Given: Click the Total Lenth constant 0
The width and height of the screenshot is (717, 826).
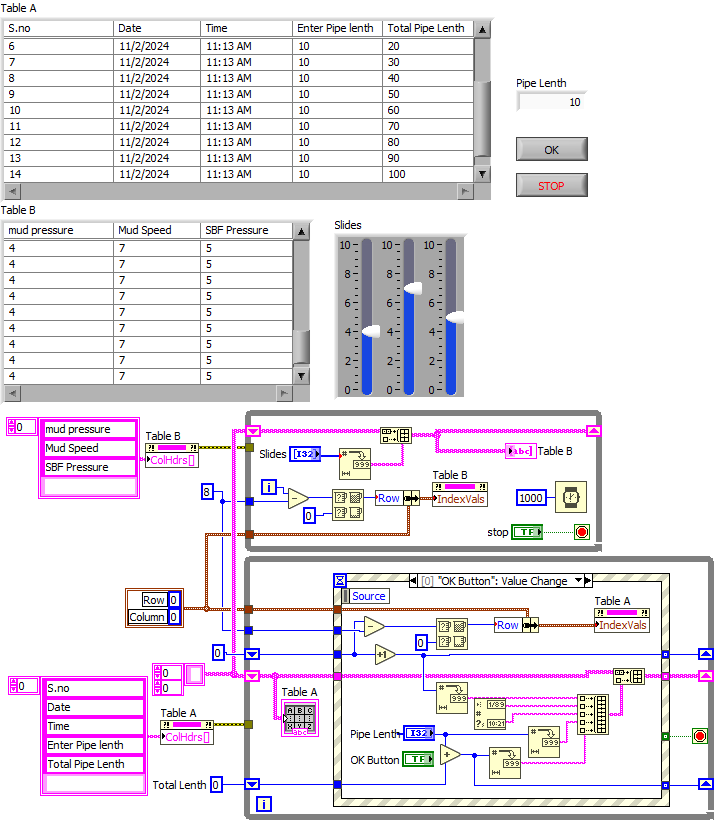Looking at the screenshot, I should coord(215,784).
